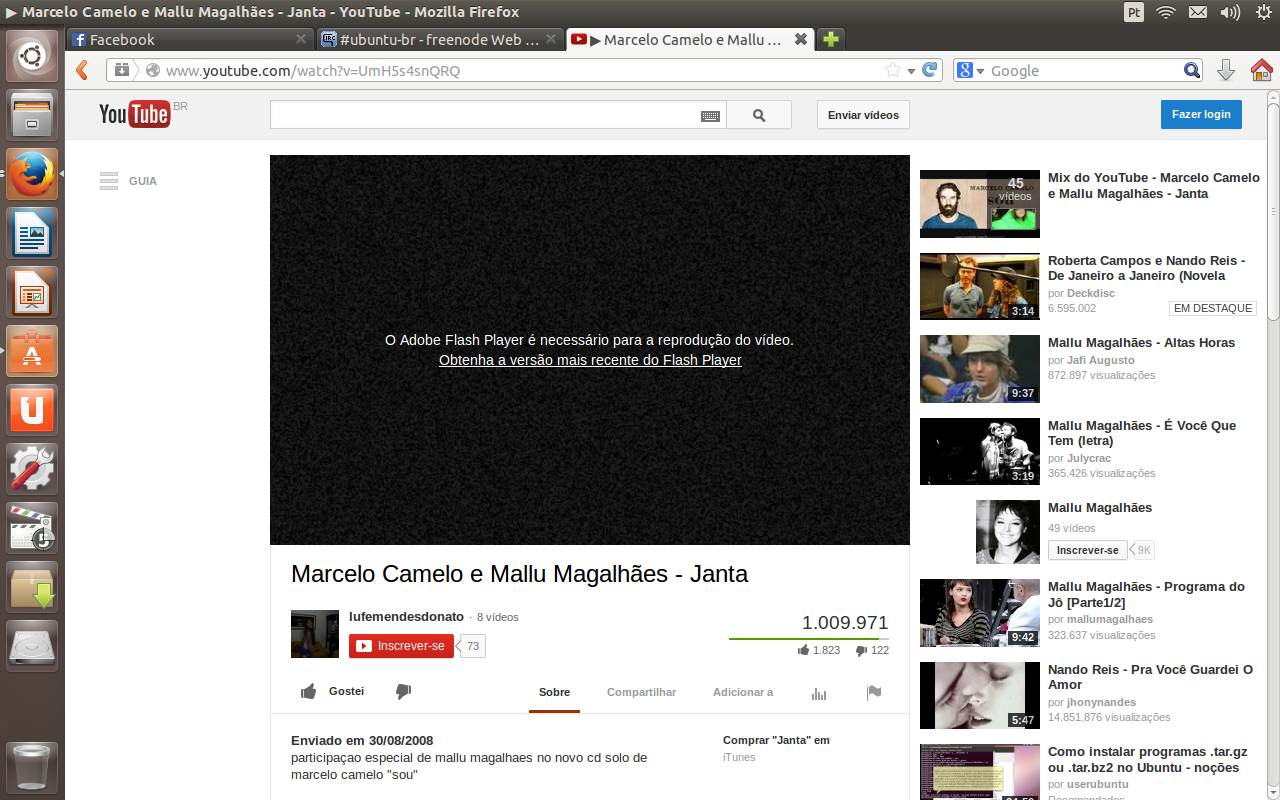1280x800 pixels.
Task: Click the 8 vídeos link
Action: (x=497, y=617)
